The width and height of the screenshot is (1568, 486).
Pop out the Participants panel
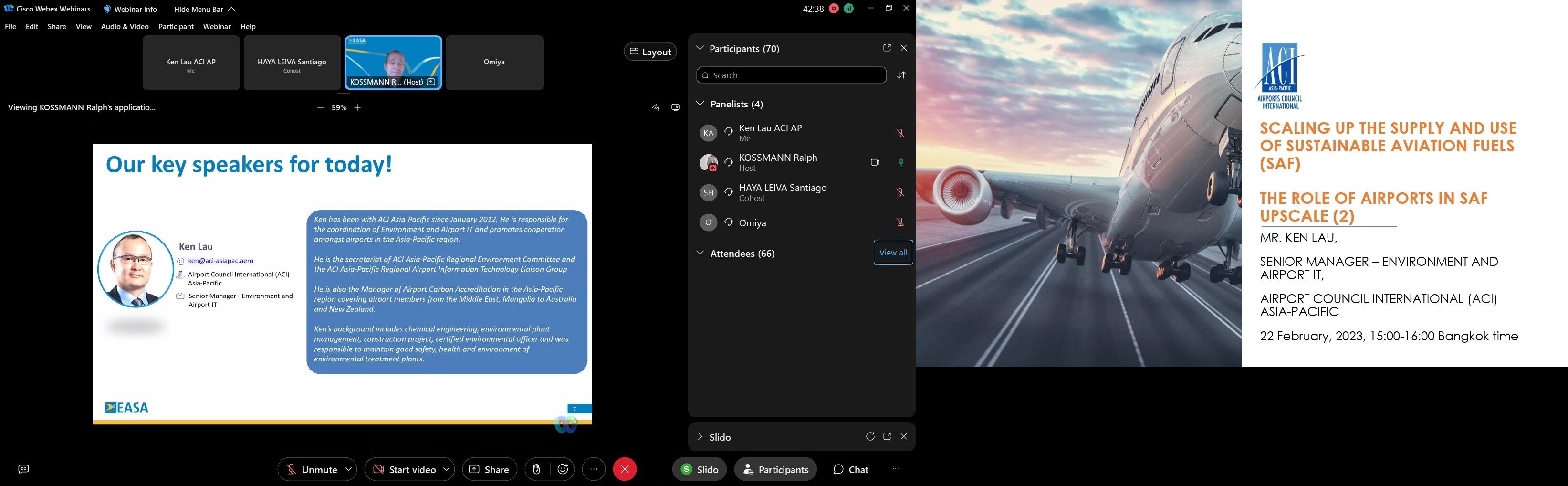click(886, 48)
